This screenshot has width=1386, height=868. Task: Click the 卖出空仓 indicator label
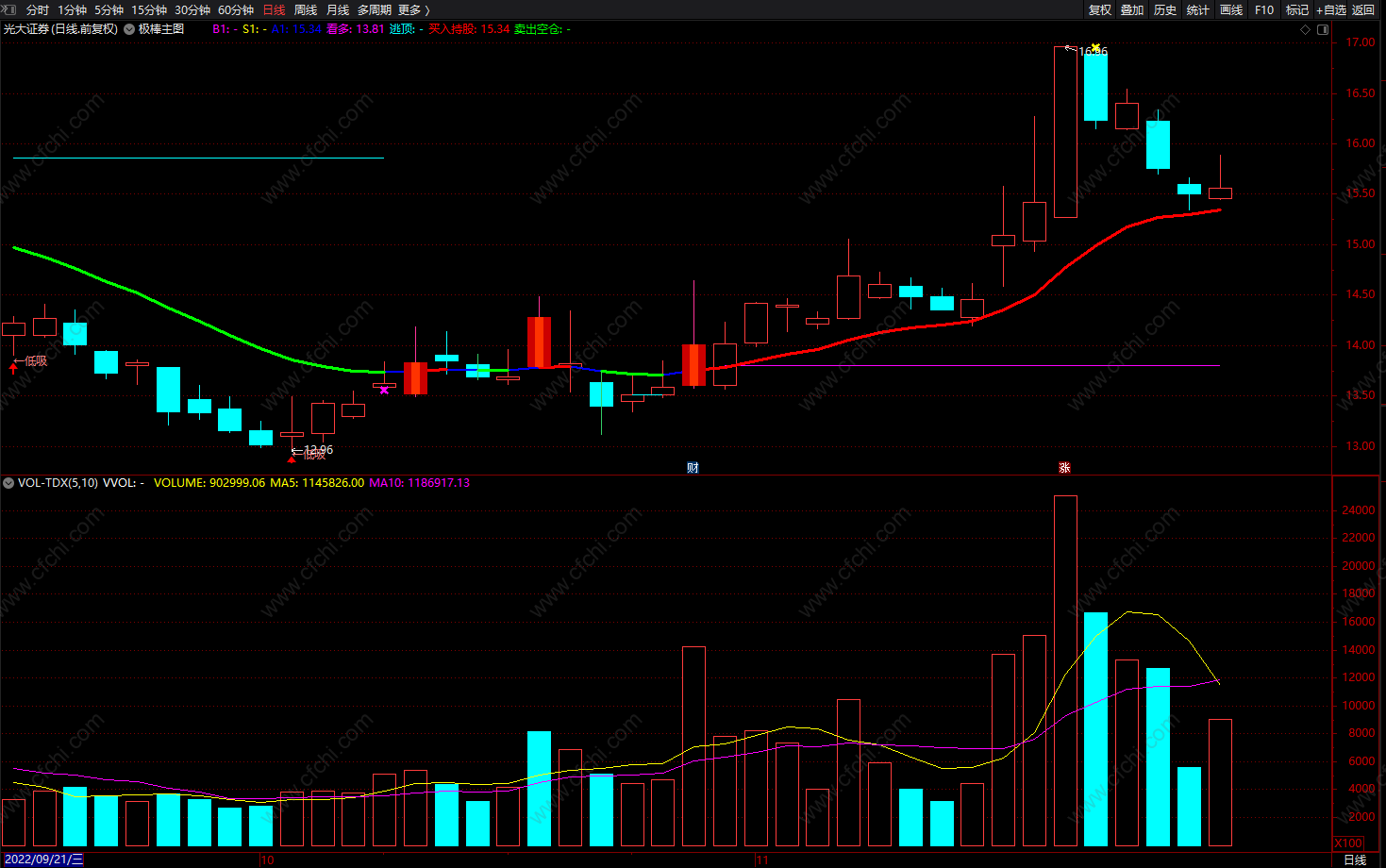[538, 29]
